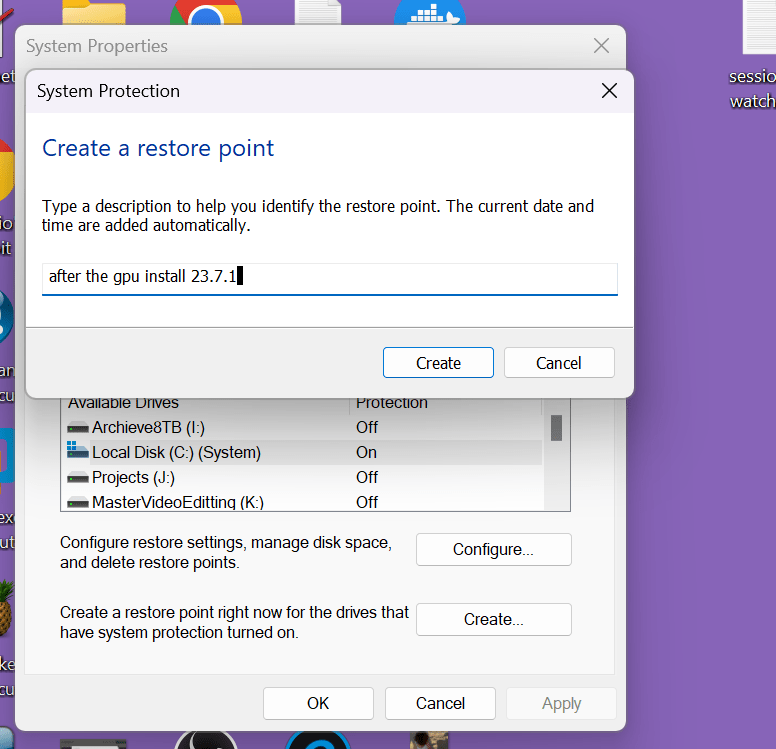Select the Projects (J:) drive row
This screenshot has width=776, height=749.
pyautogui.click(x=301, y=477)
